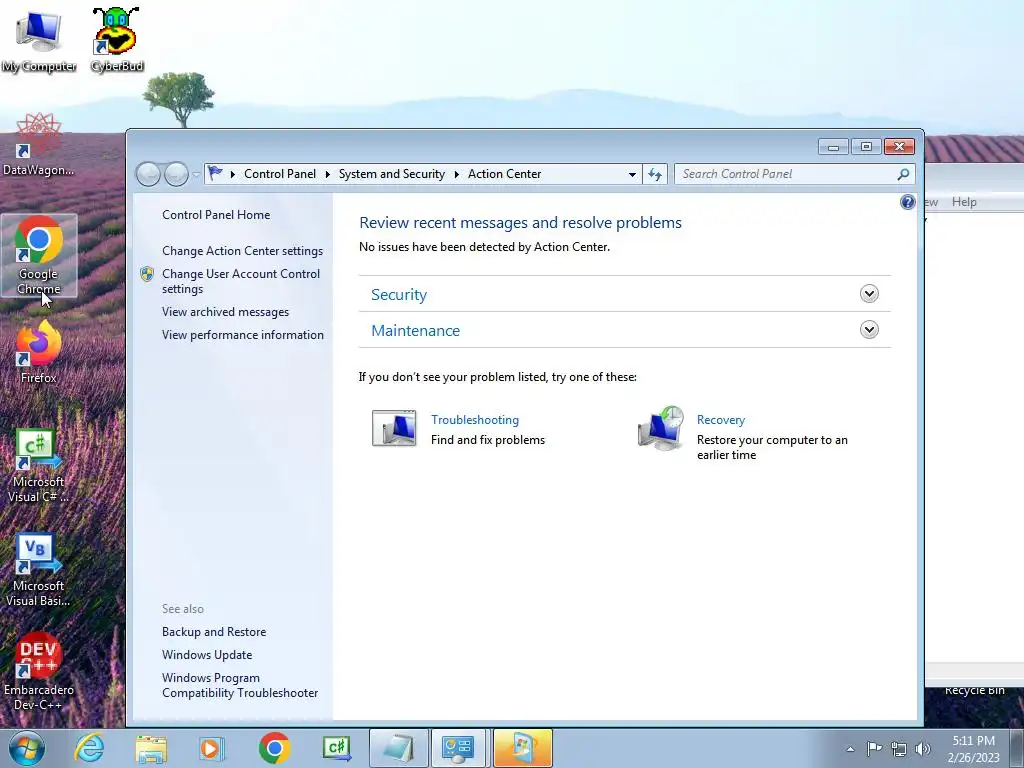Open View performance information
The height and width of the screenshot is (768, 1024).
243,335
